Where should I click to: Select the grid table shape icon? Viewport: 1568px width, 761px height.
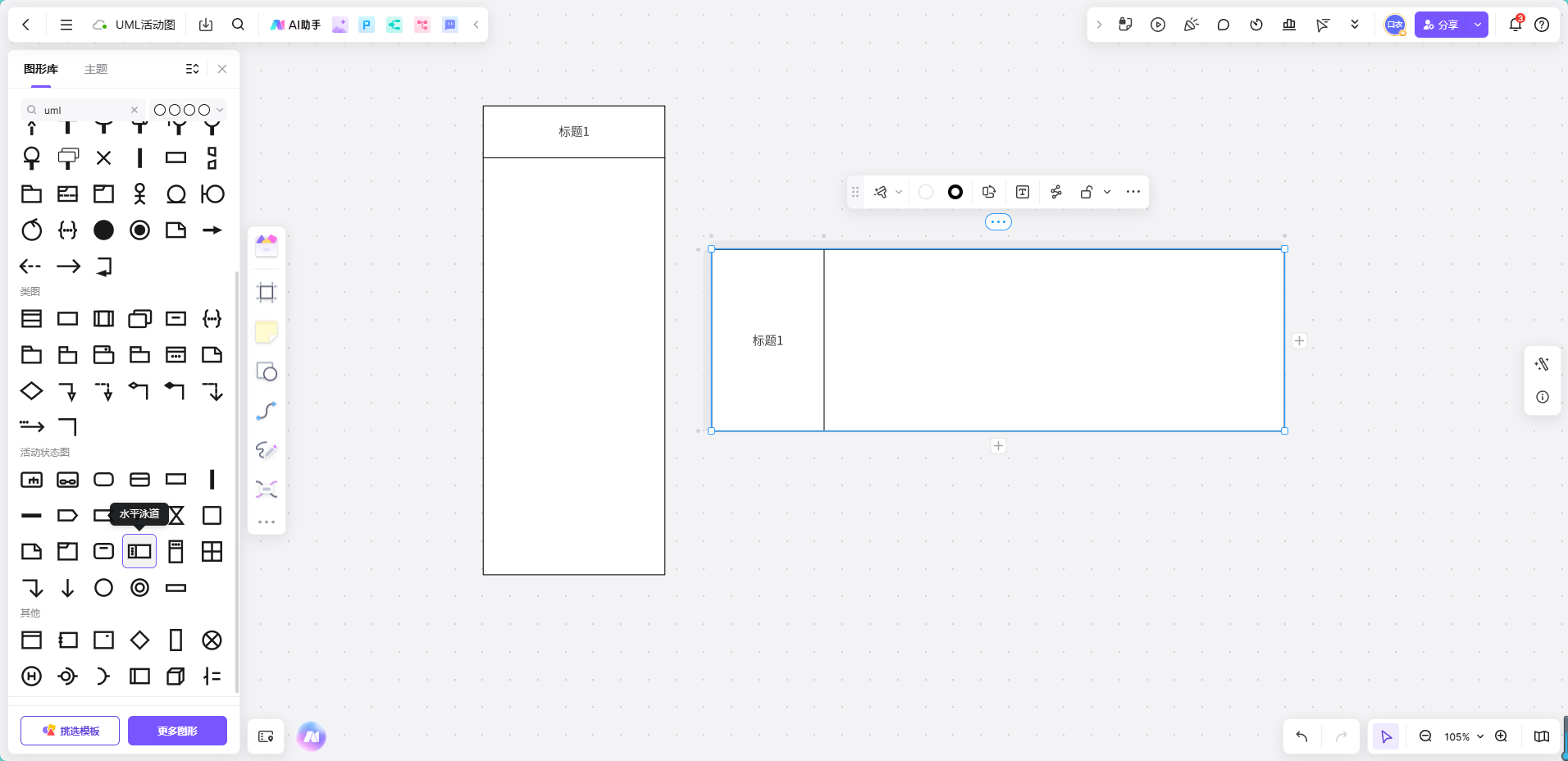pos(212,551)
